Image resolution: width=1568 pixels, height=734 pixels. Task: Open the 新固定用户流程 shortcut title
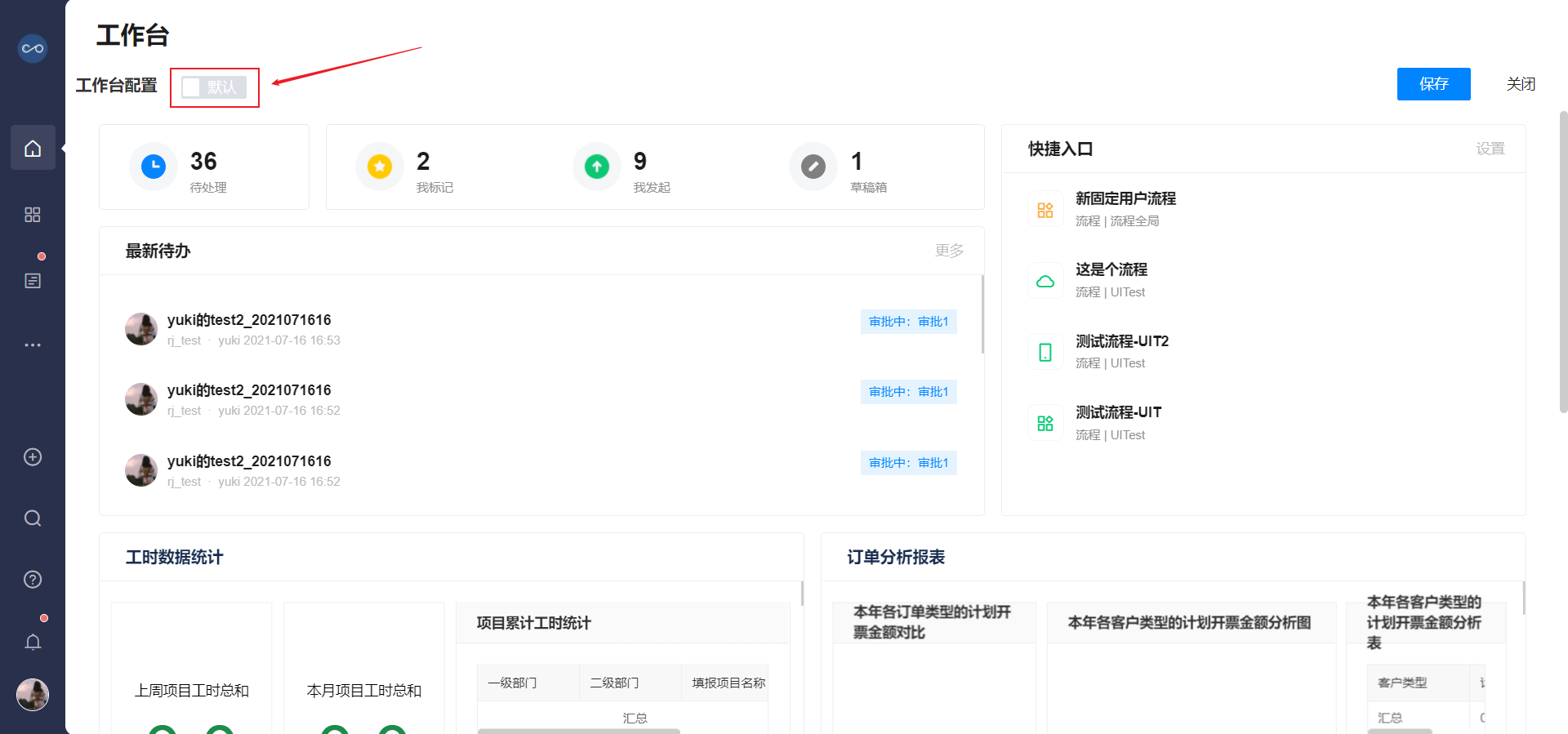[1125, 198]
